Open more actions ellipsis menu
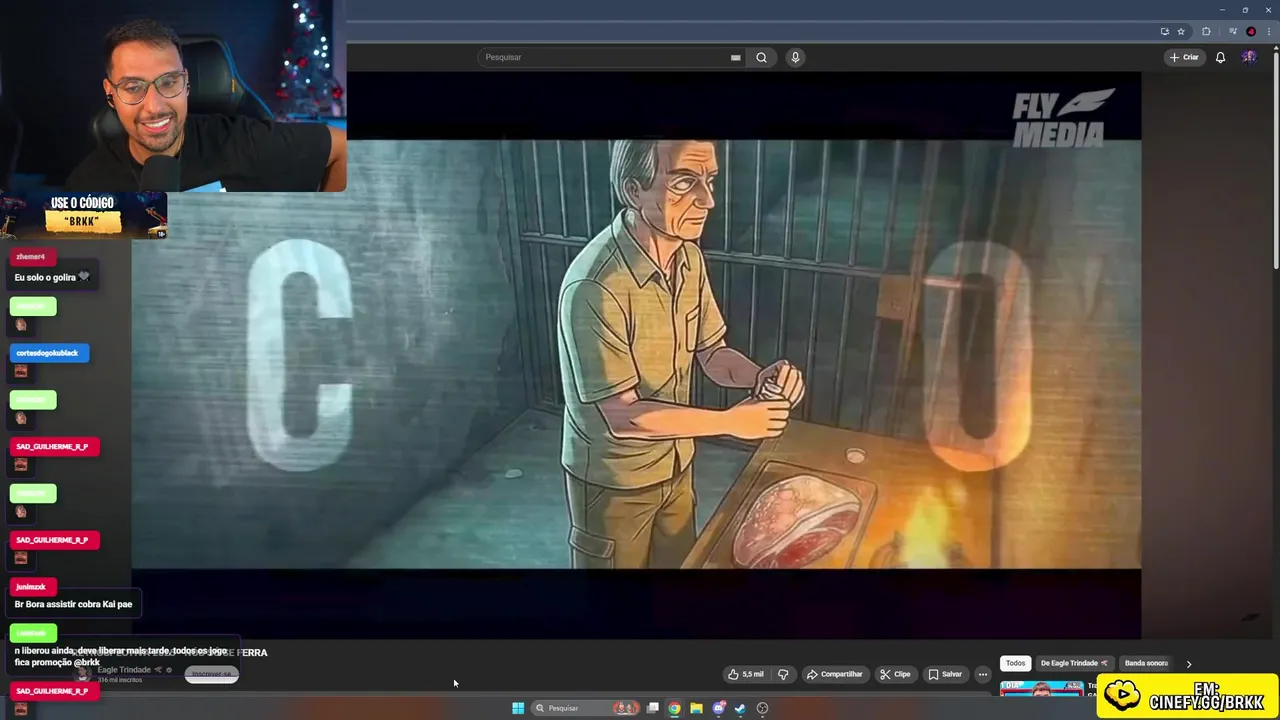Screen dimensions: 1280x720 982,674
